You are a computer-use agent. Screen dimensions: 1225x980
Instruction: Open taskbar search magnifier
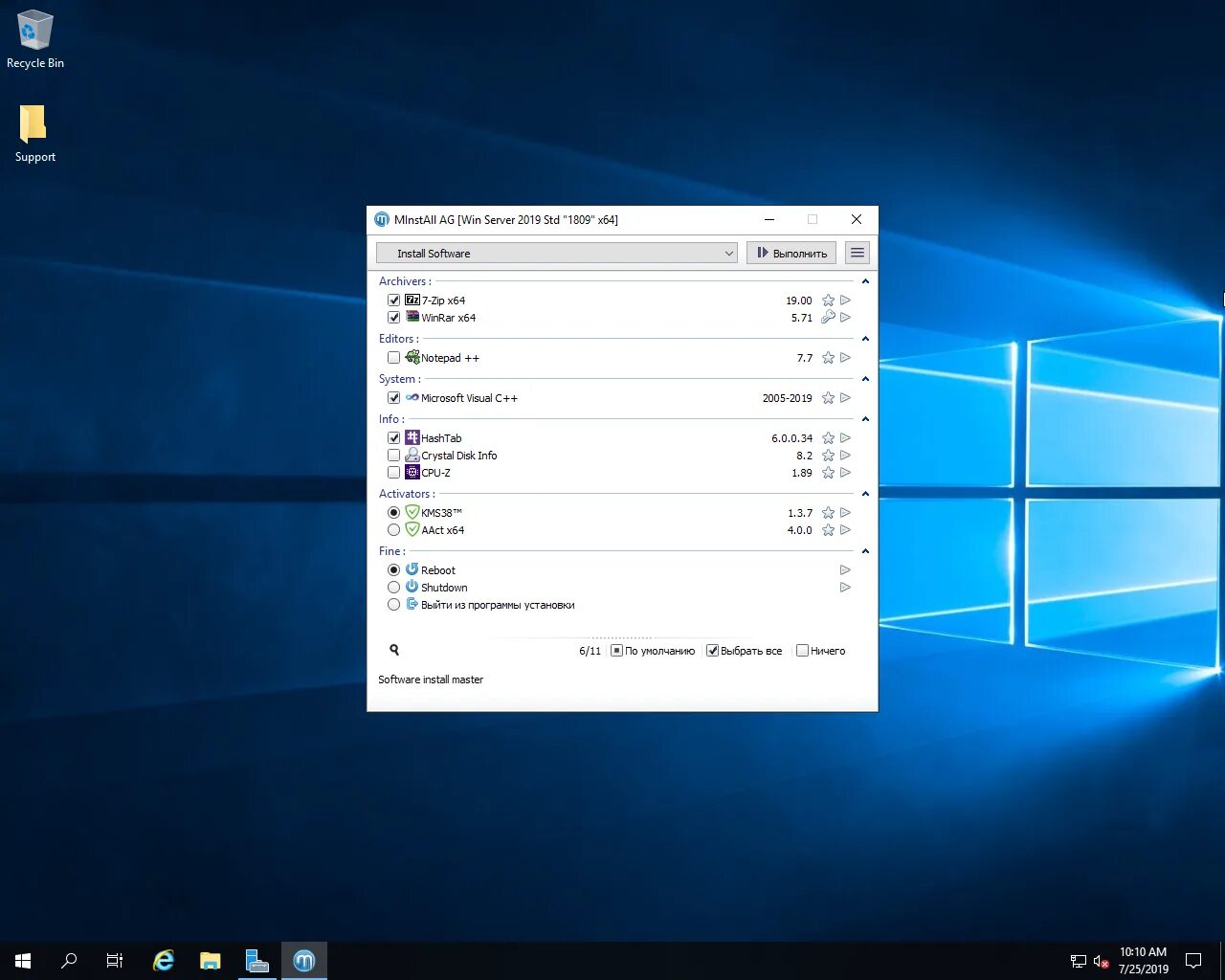tap(69, 961)
